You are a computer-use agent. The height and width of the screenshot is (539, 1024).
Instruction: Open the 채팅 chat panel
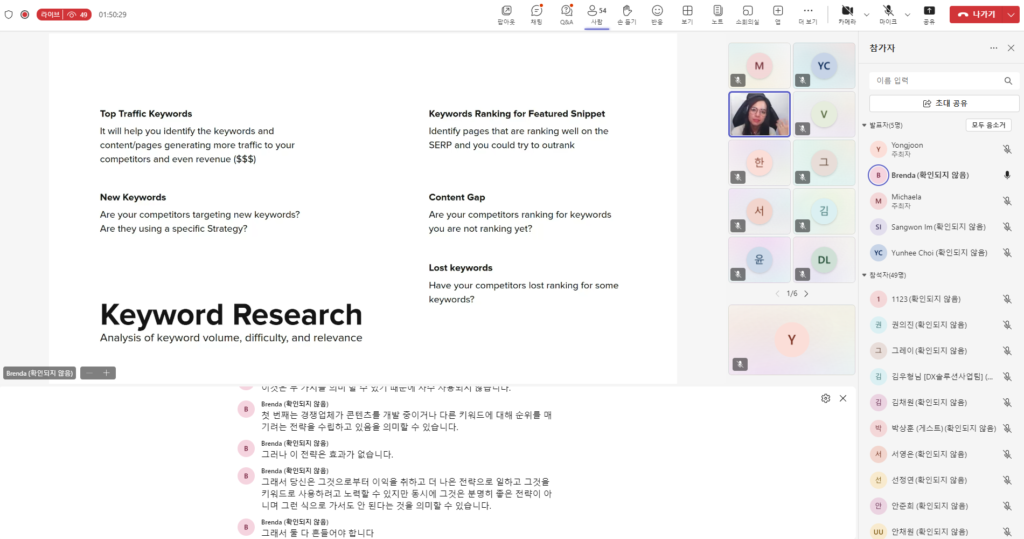536,14
